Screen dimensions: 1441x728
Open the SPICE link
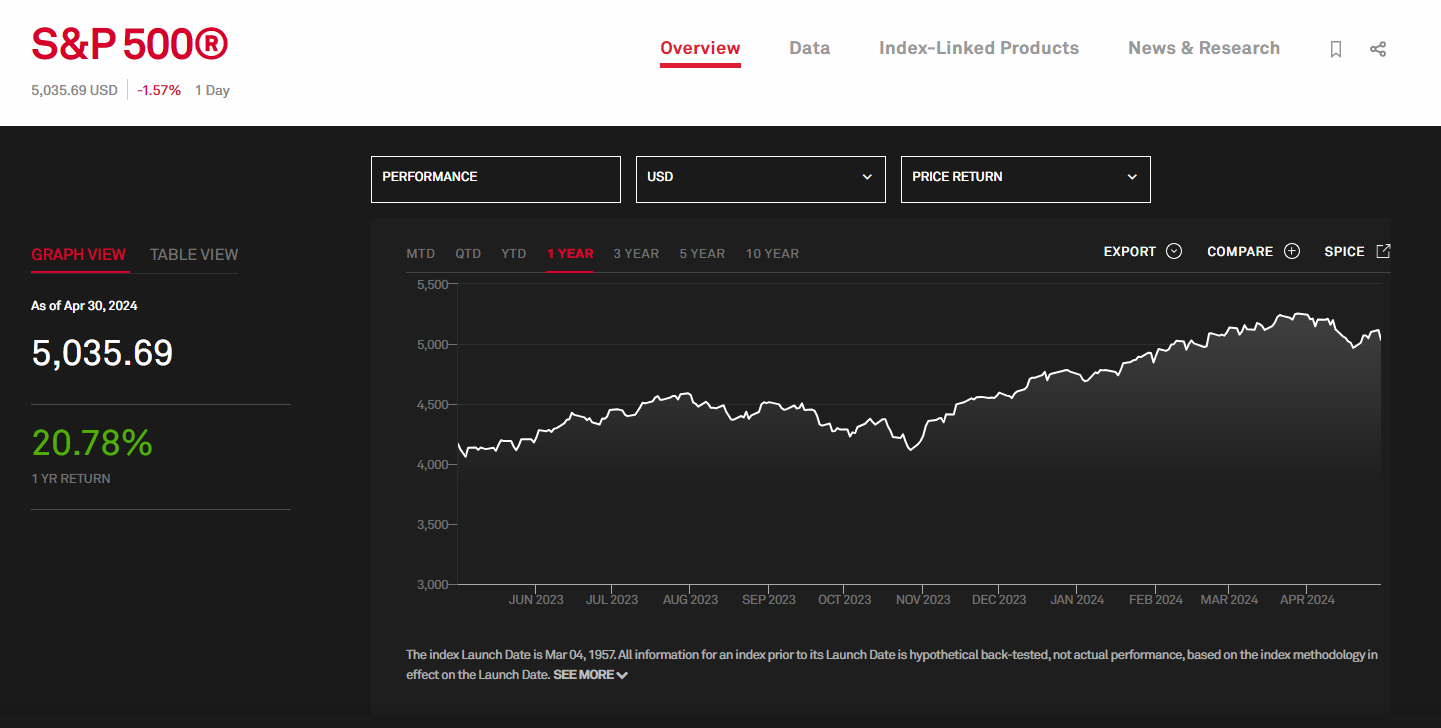[1357, 252]
